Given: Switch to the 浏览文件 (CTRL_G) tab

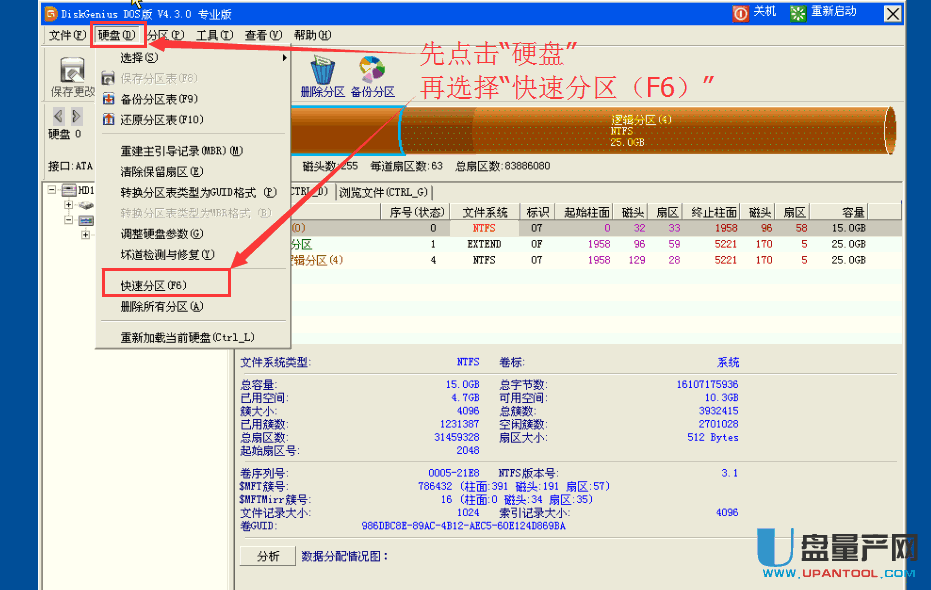Looking at the screenshot, I should click(x=384, y=192).
